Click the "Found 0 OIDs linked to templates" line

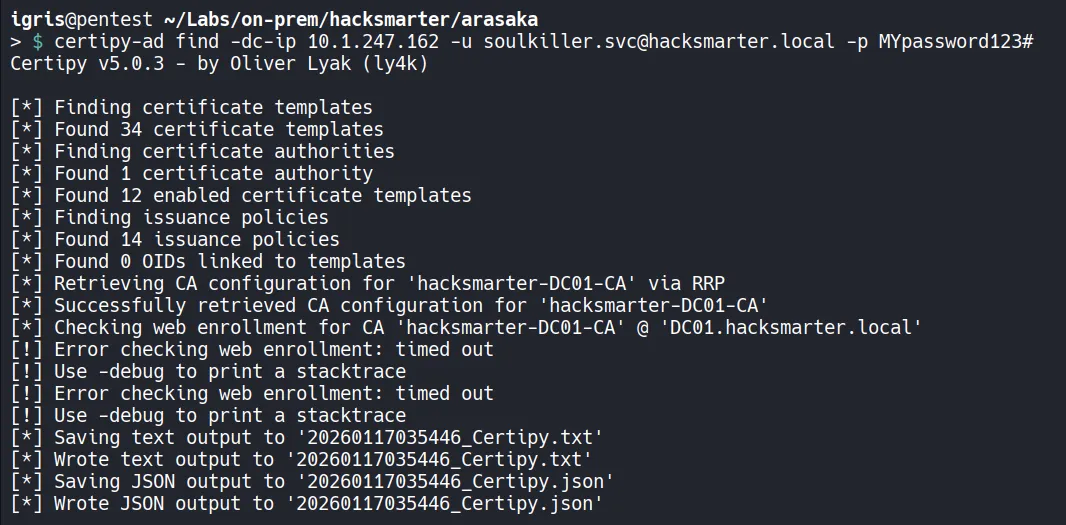(229, 261)
